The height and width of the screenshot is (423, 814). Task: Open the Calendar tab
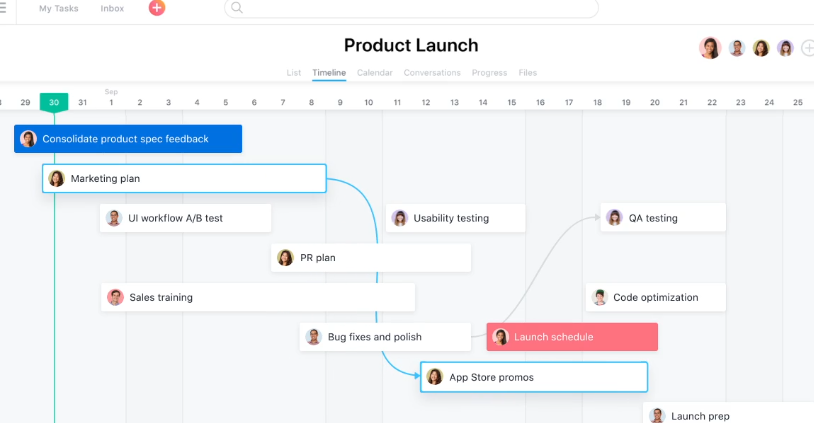374,73
